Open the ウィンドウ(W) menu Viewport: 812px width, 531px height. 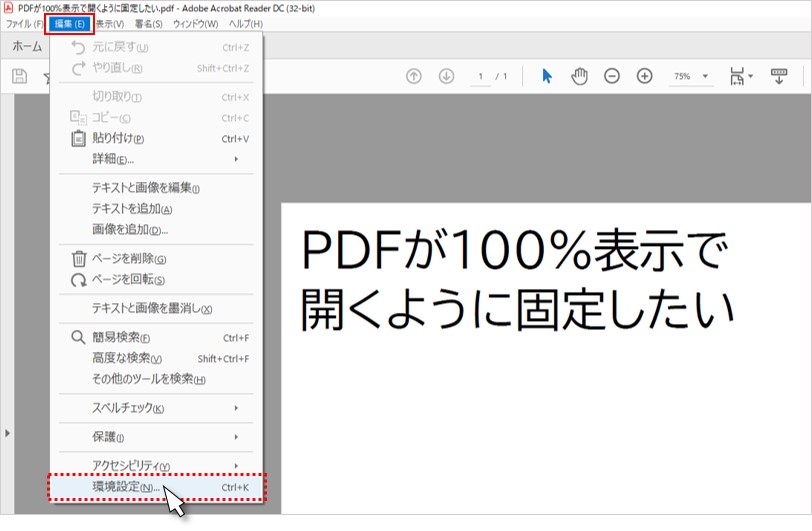pyautogui.click(x=195, y=24)
